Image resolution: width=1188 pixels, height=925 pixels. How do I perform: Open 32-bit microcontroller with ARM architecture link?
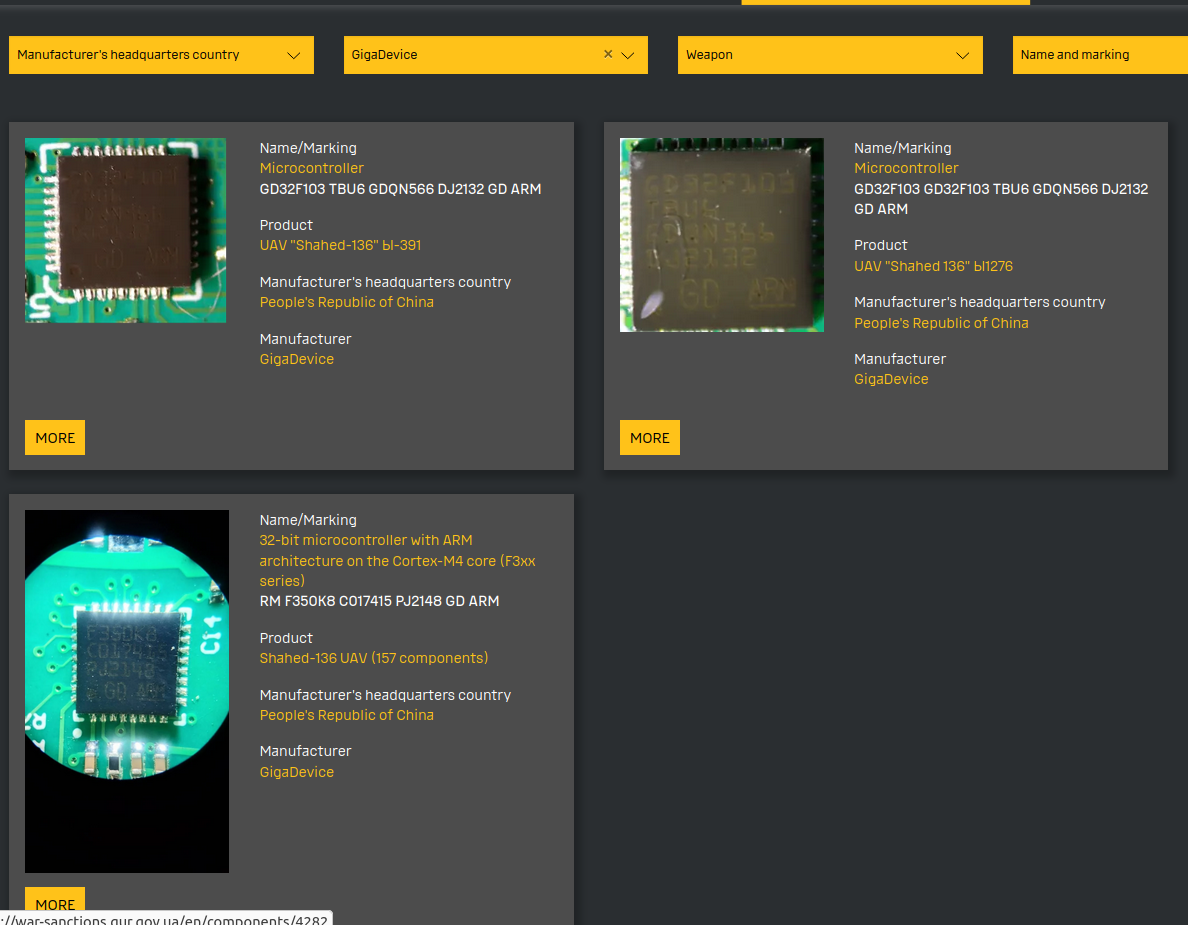click(x=397, y=561)
